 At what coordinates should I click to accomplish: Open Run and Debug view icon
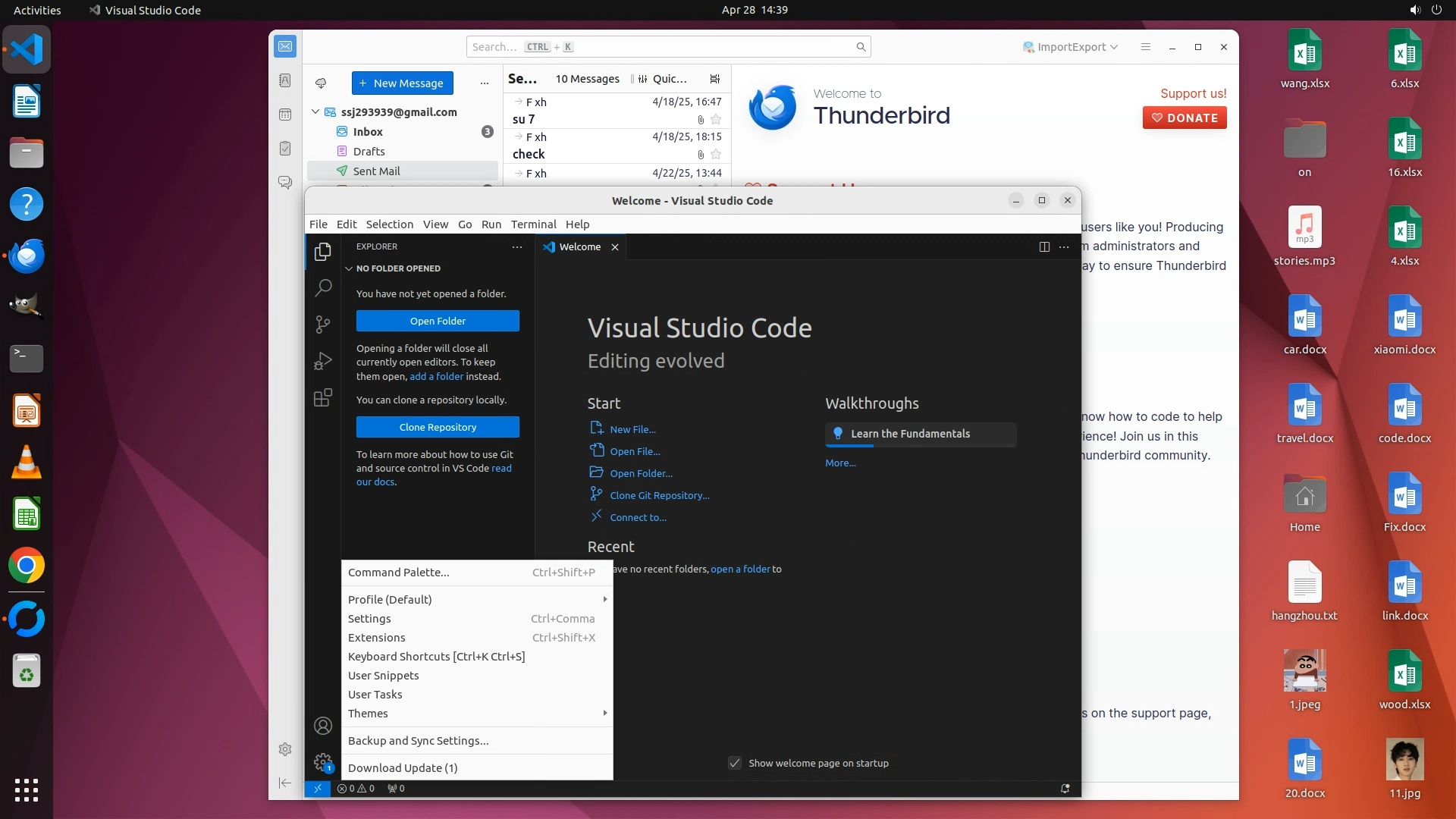[323, 361]
